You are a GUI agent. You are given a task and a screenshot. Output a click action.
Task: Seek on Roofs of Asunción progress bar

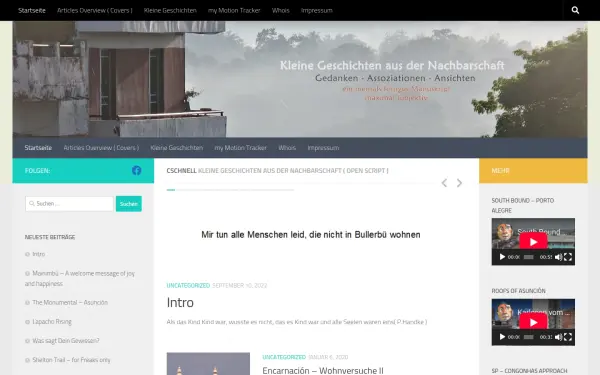pyautogui.click(x=529, y=337)
